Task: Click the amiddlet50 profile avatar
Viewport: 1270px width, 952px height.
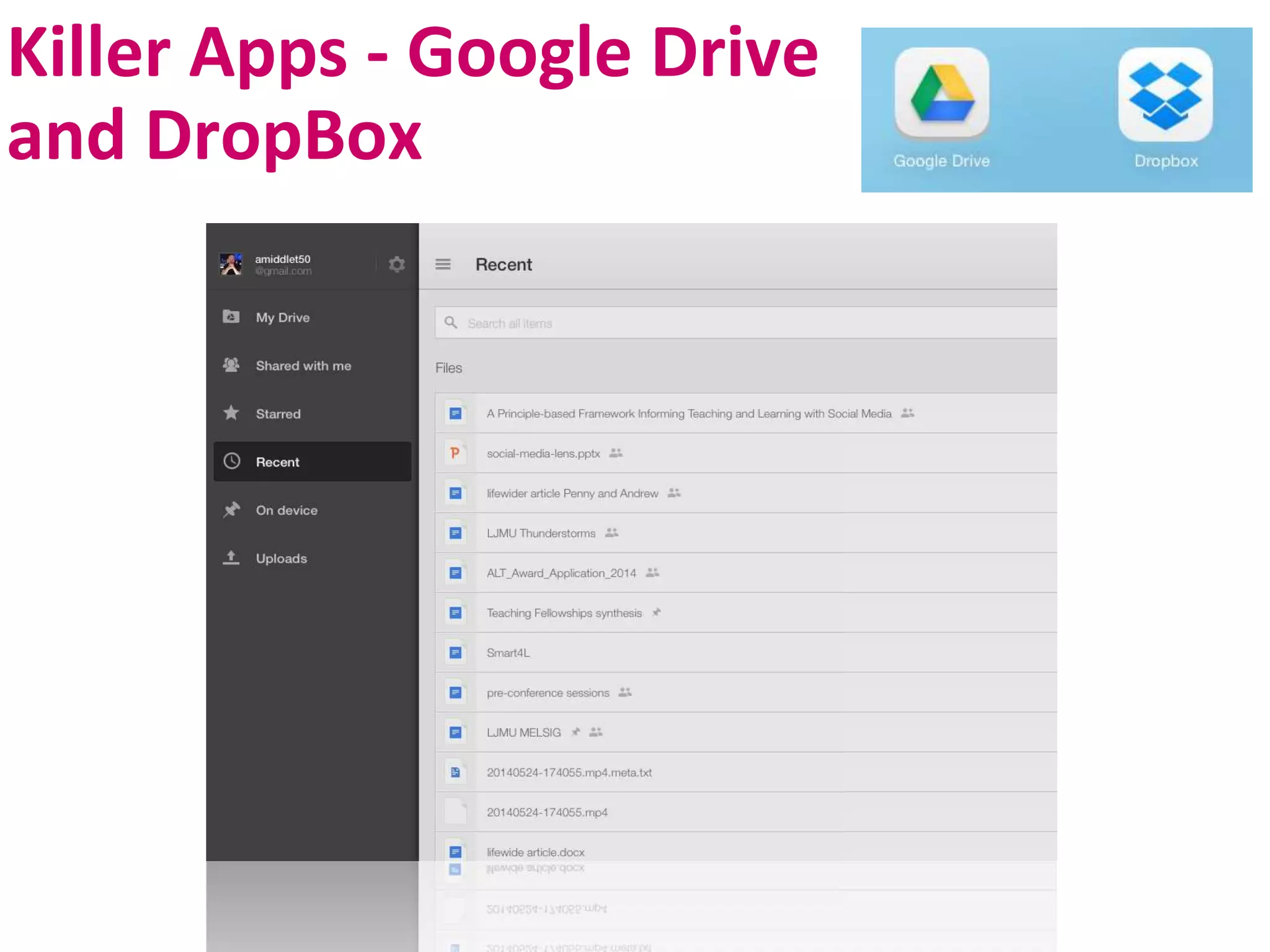Action: point(231,264)
